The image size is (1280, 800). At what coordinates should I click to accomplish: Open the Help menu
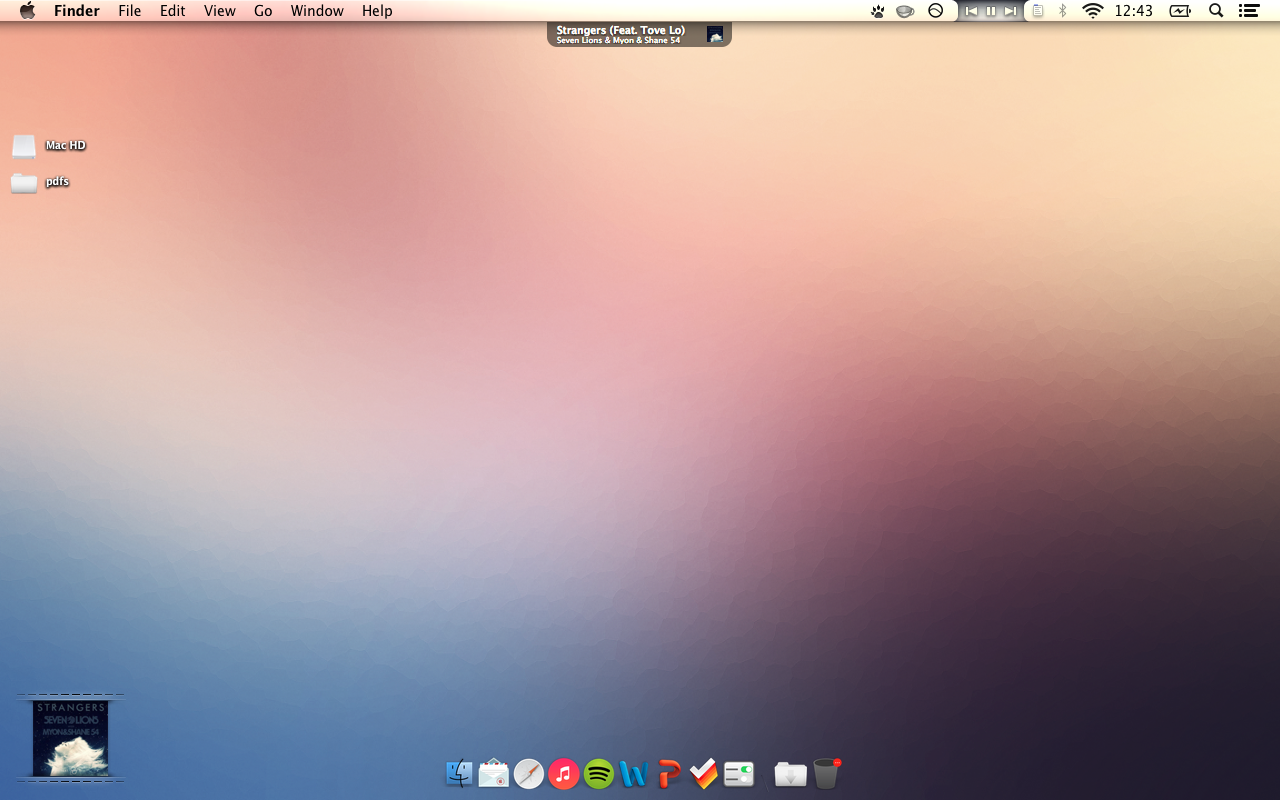[377, 11]
